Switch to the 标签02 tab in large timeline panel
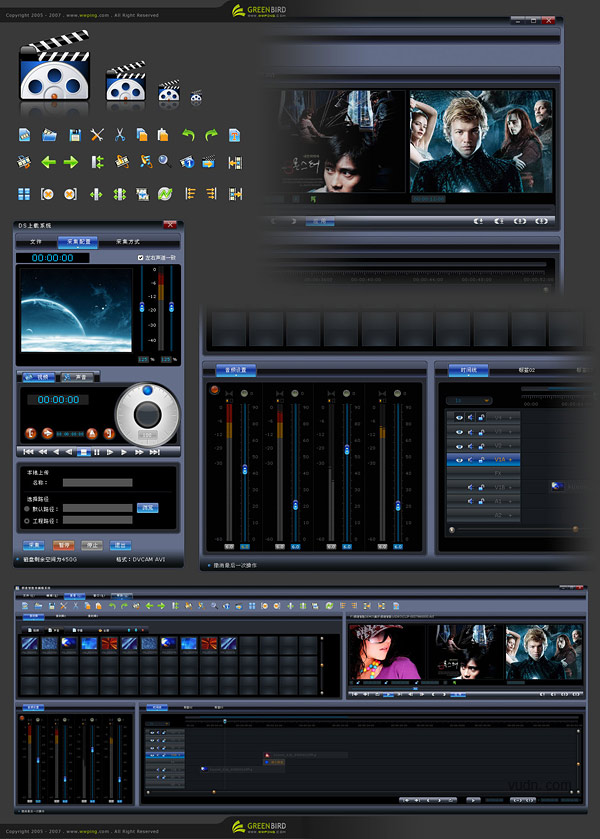This screenshot has height=839, width=600. coord(526,370)
